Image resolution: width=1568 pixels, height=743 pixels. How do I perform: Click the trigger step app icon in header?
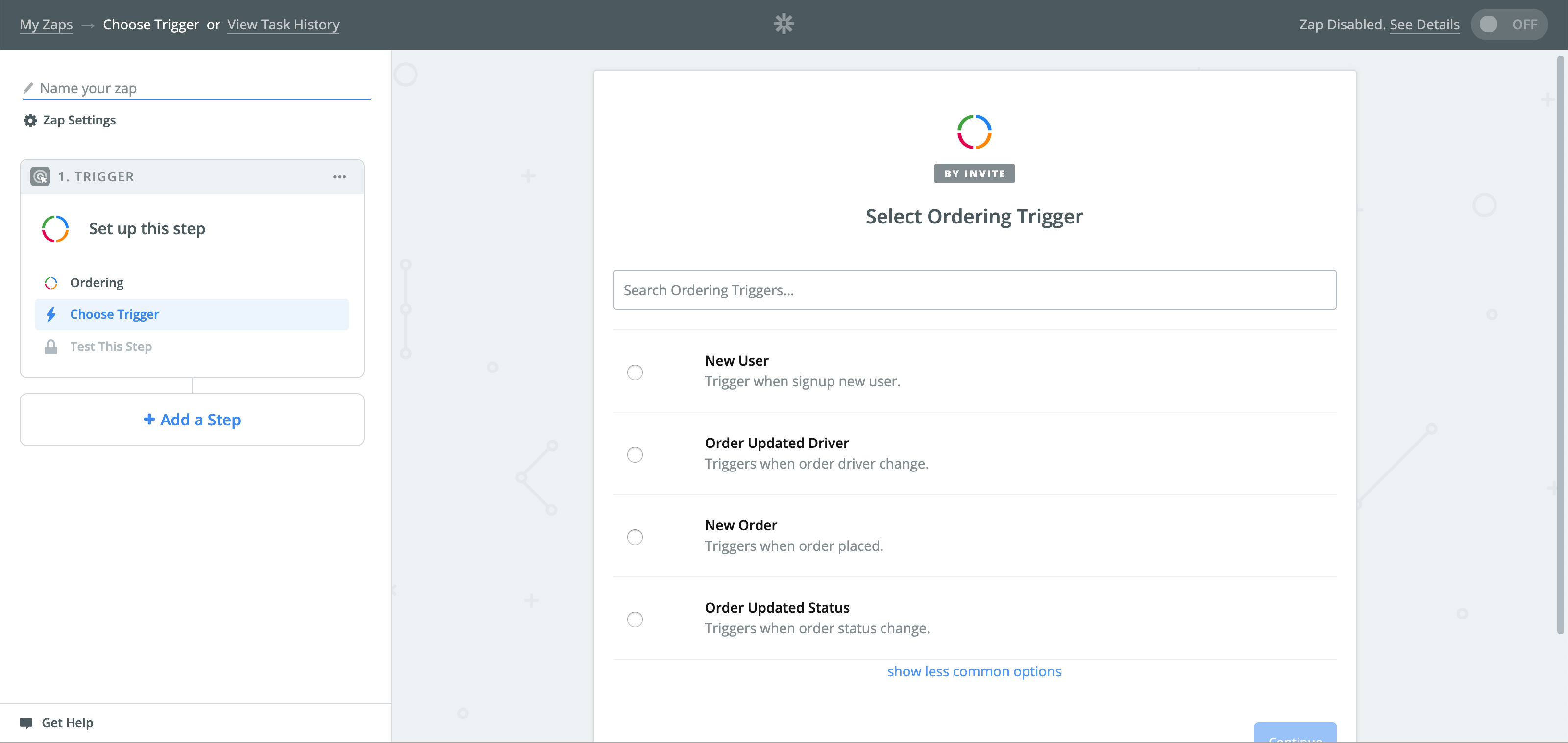point(40,176)
